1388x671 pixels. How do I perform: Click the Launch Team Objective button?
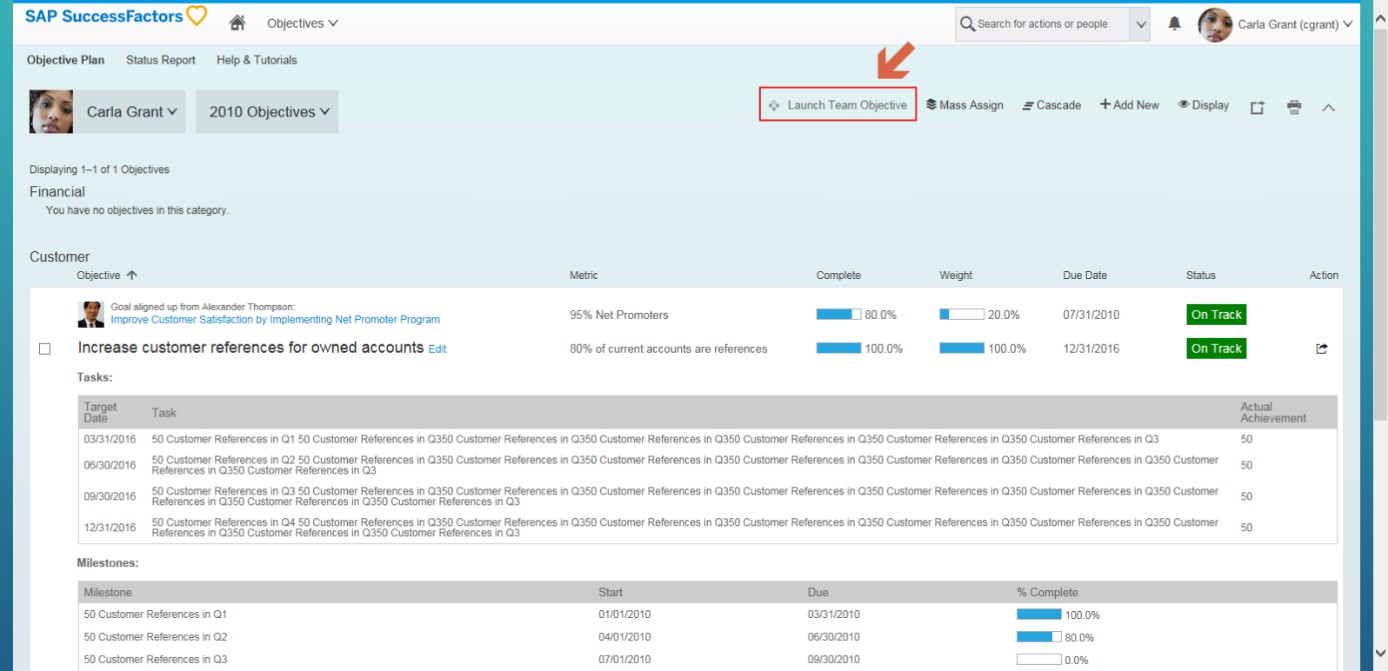pyautogui.click(x=838, y=105)
